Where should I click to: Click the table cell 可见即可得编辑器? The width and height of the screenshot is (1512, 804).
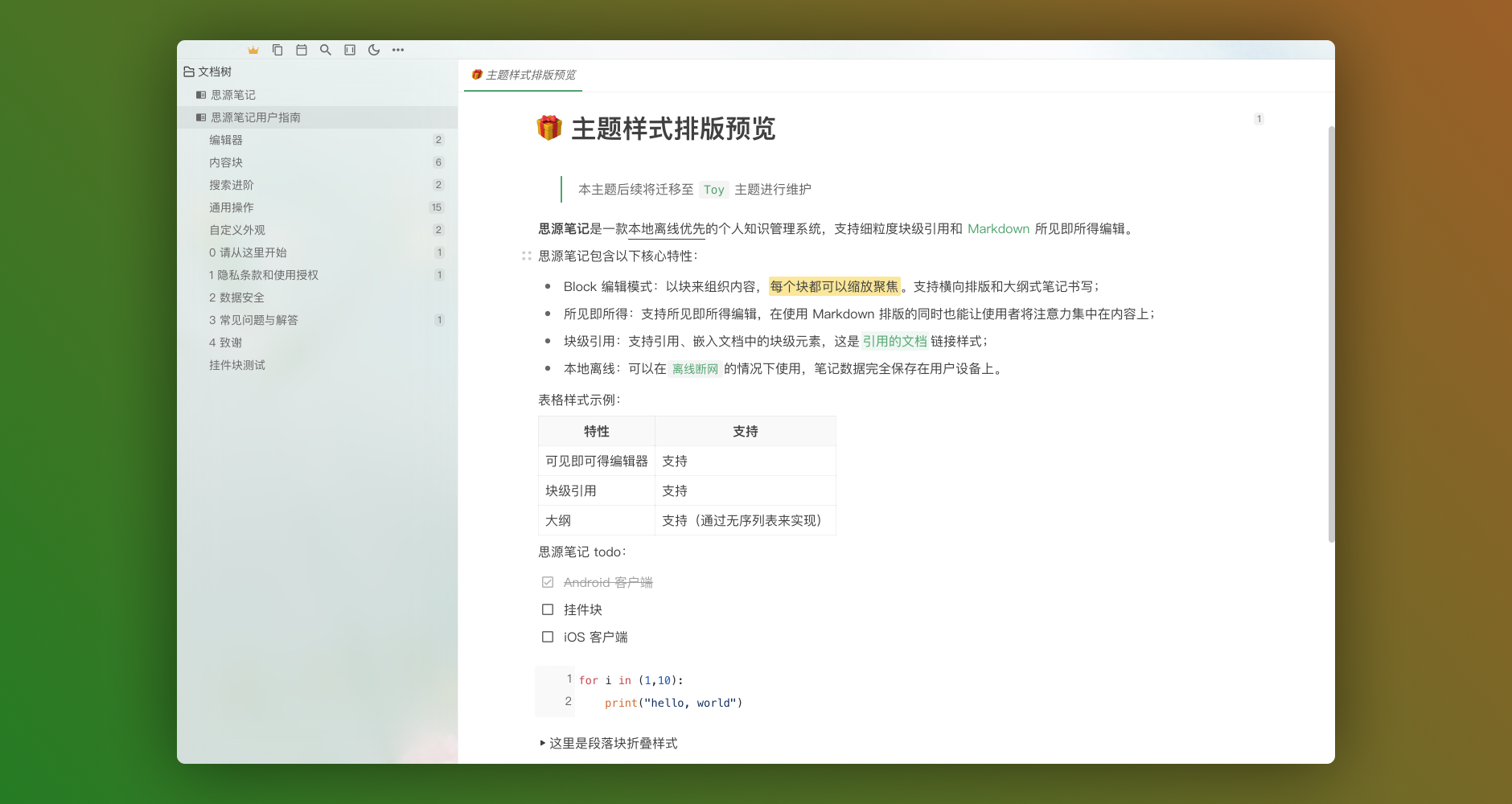pyautogui.click(x=597, y=461)
